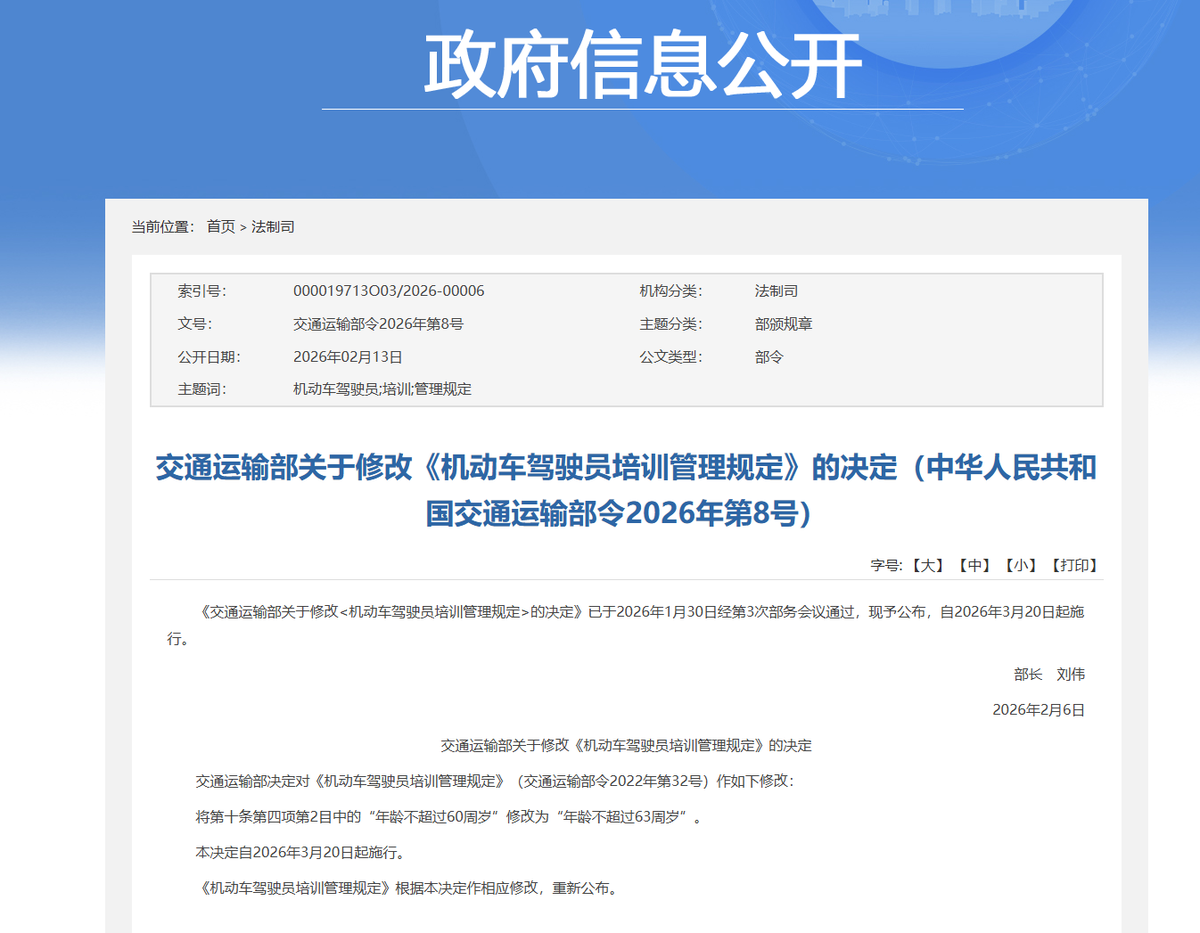
Task: Click the 公文类型 value 部令
Action: (x=769, y=357)
